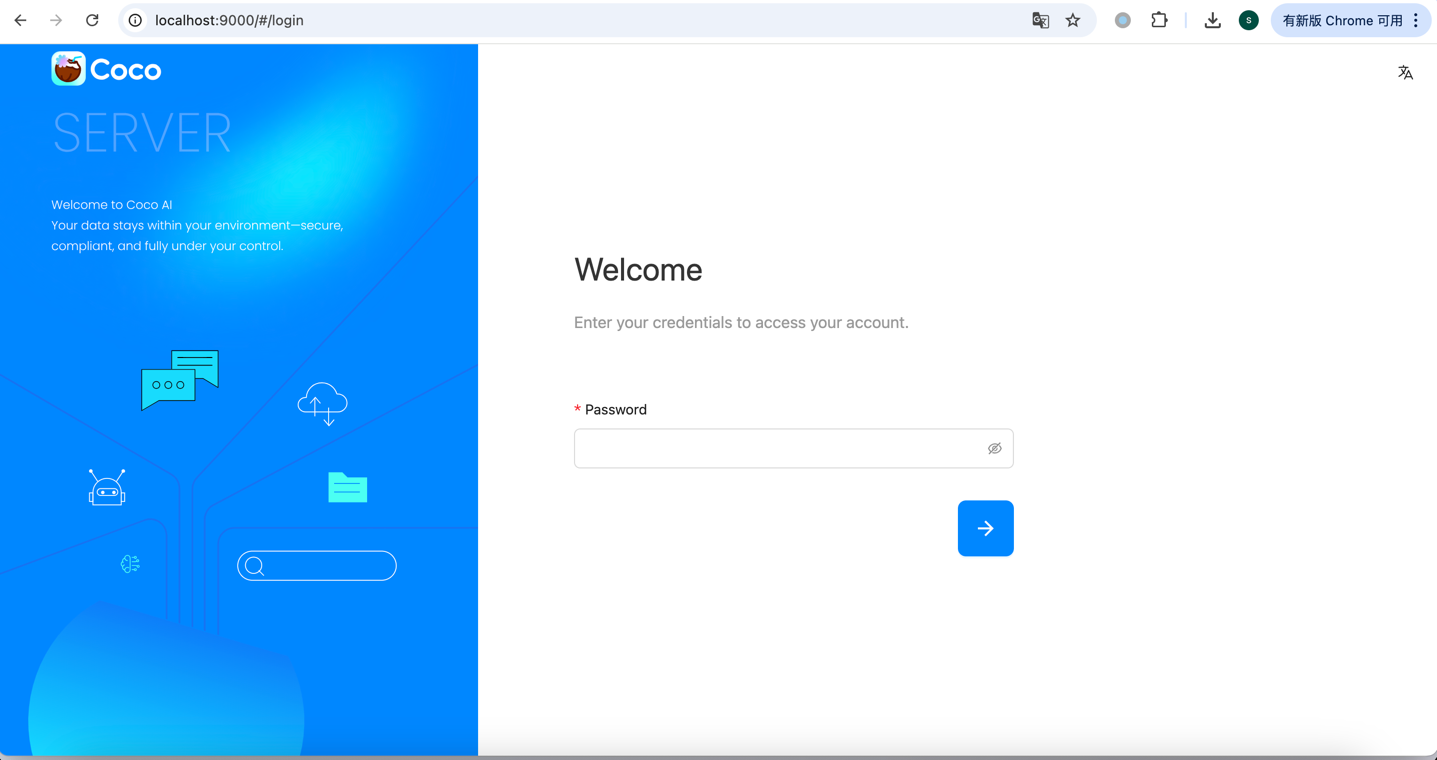
Task: Open Chrome three-dot menu
Action: click(1416, 20)
